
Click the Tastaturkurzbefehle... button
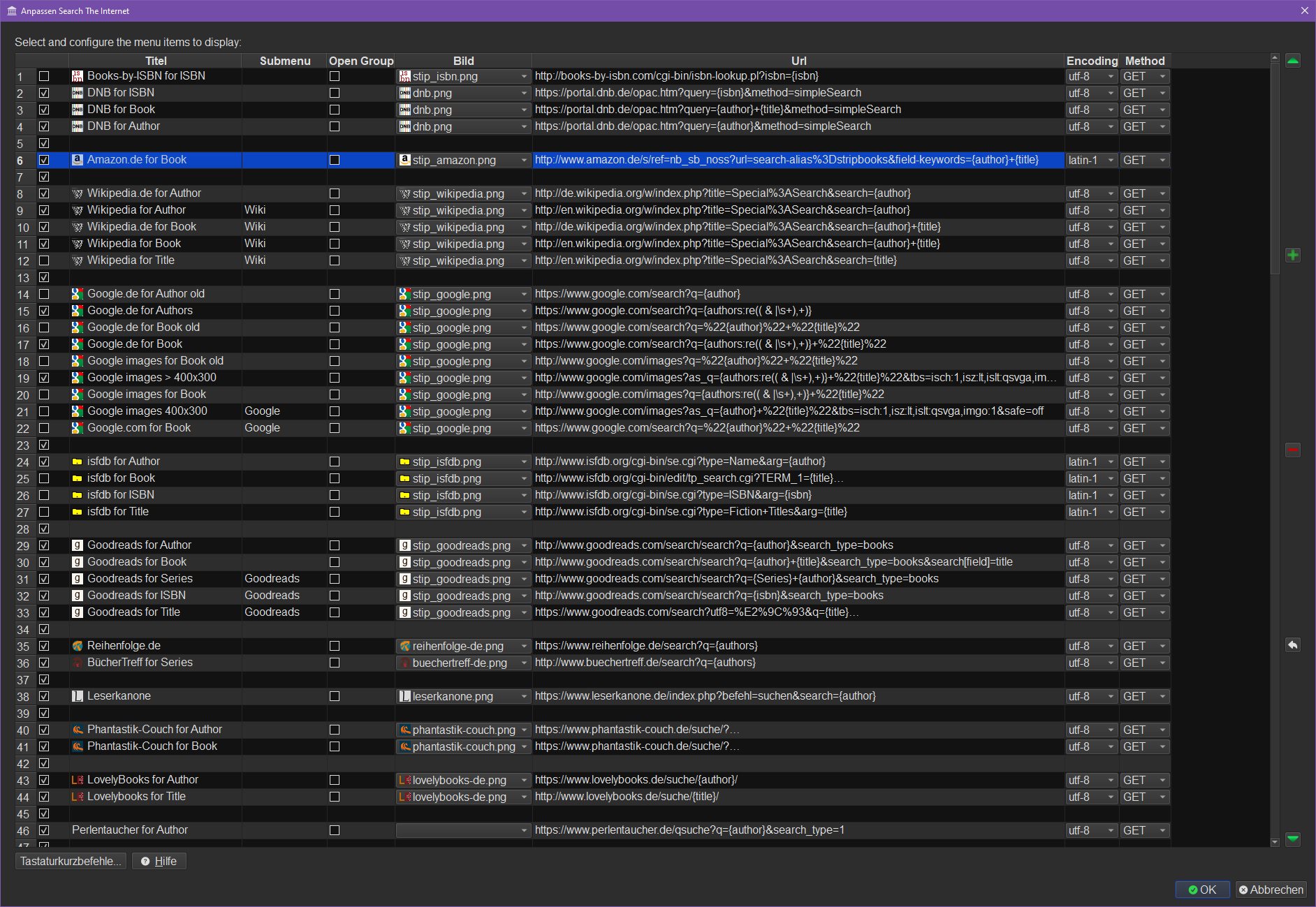71,861
